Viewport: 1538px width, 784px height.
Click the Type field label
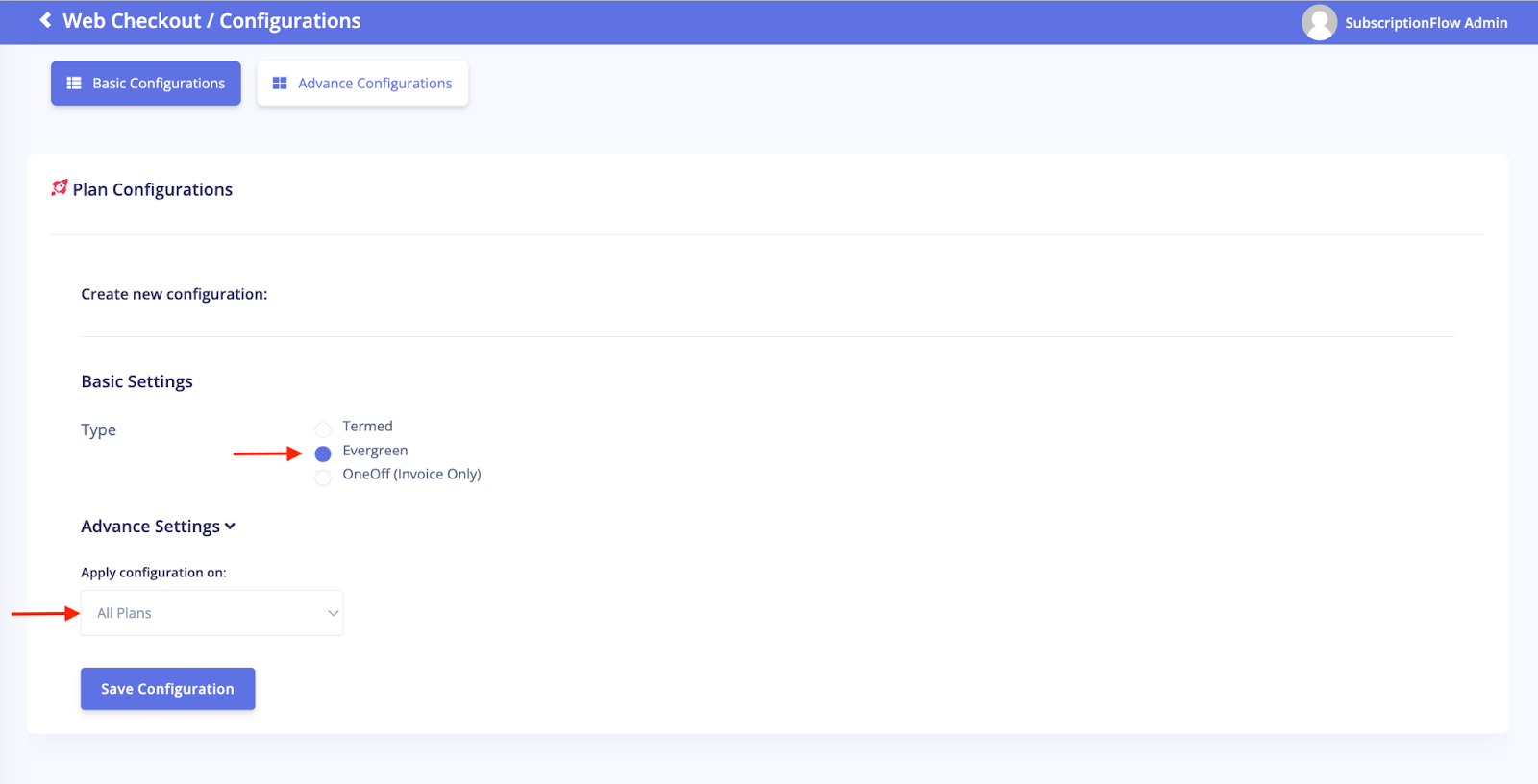click(x=98, y=429)
